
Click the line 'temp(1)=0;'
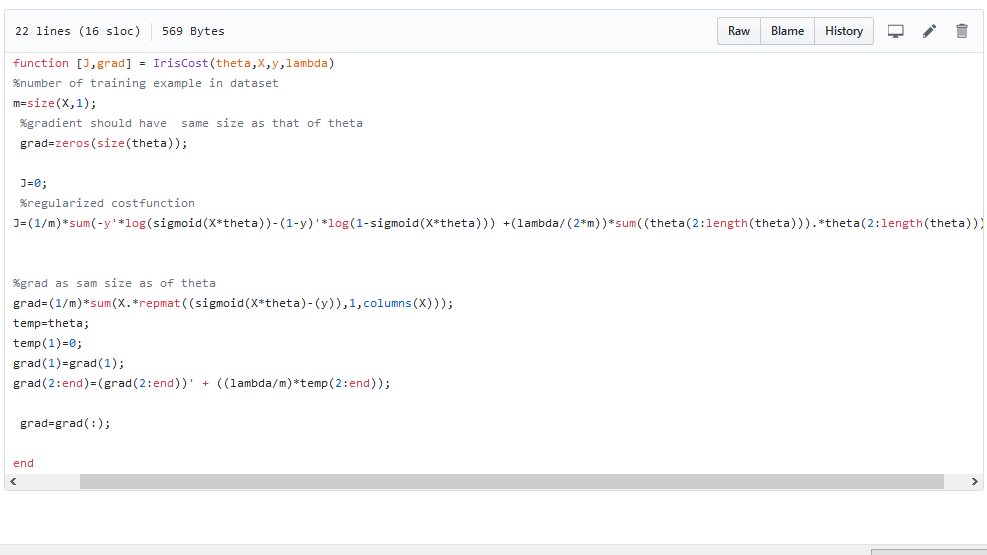48,344
